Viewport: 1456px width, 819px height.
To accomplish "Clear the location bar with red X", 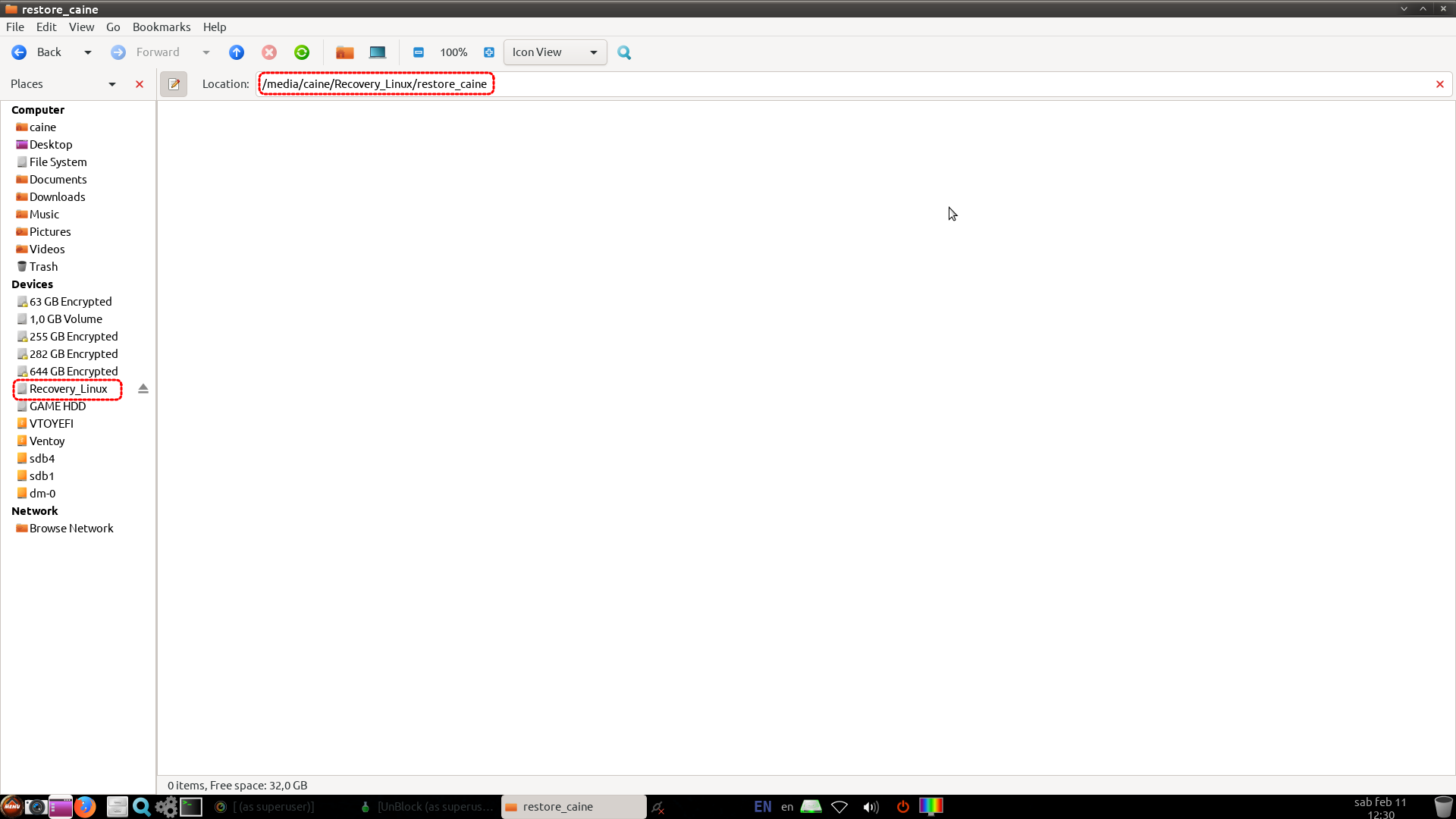I will pos(1439,84).
